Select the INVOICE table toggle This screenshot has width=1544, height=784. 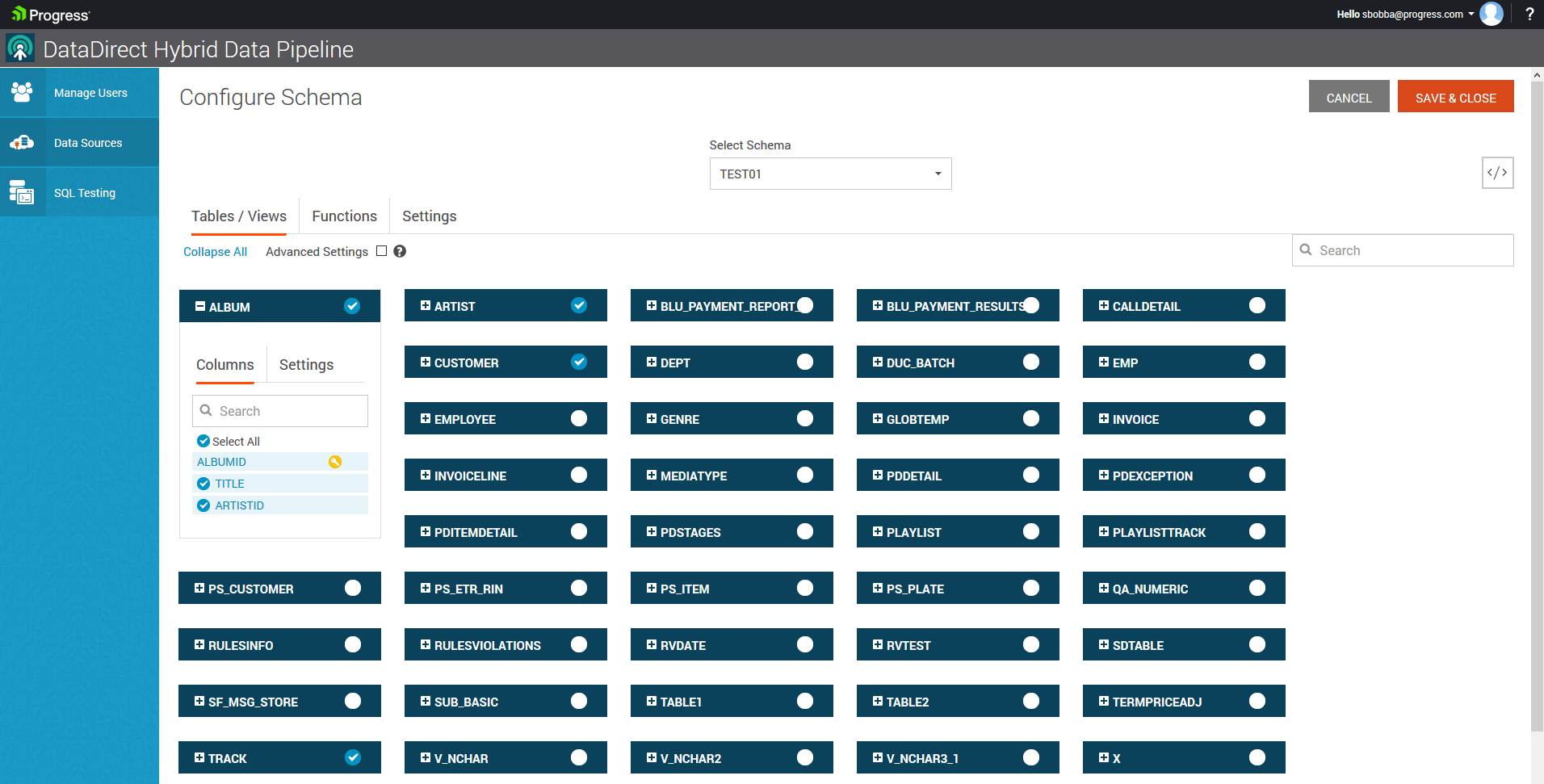1257,418
